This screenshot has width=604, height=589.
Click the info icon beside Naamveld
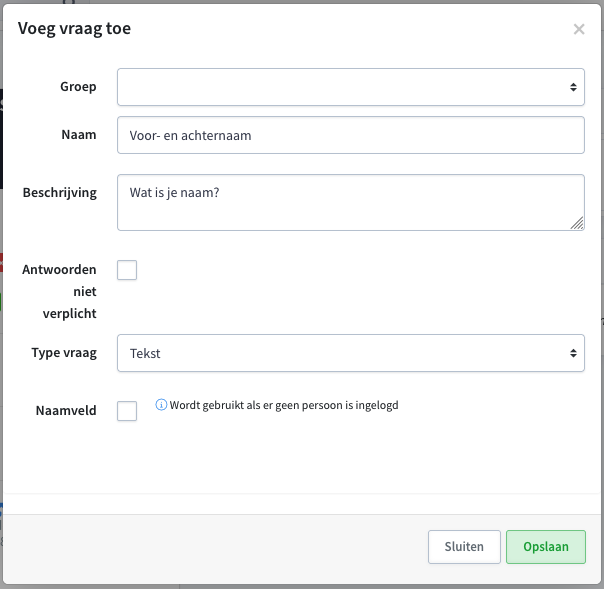pos(161,405)
